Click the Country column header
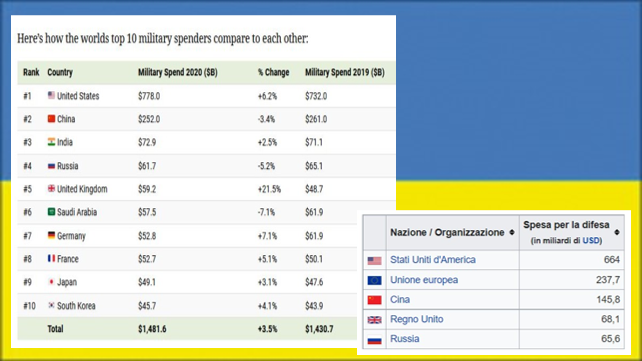 [x=60, y=72]
